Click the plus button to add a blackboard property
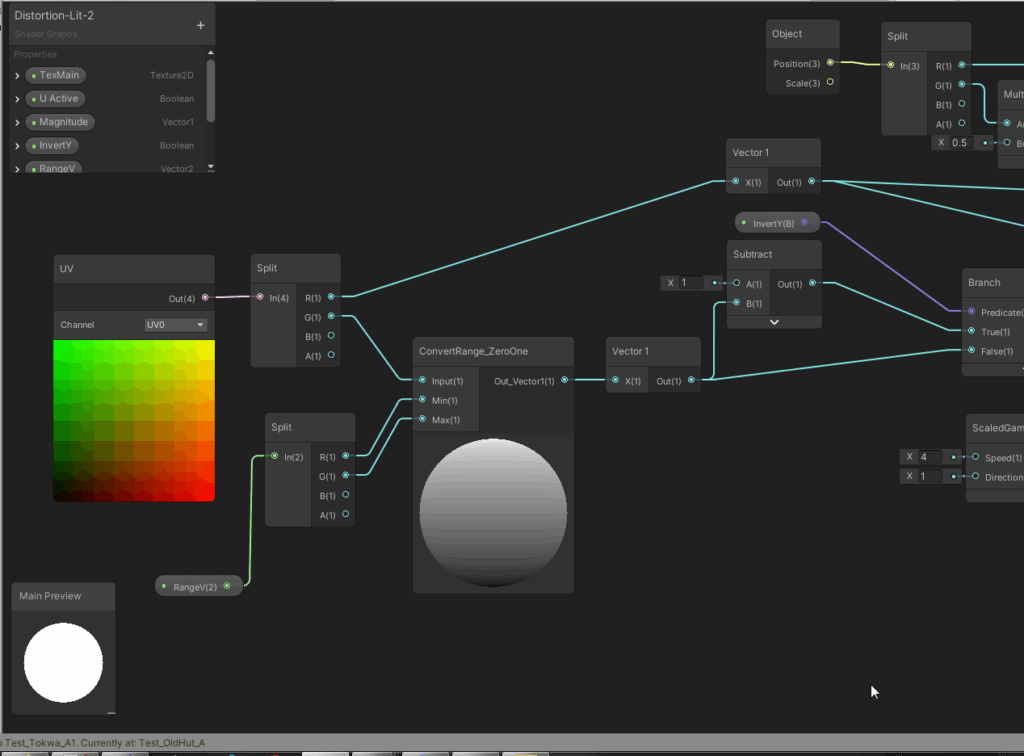The image size is (1024, 756). point(200,25)
